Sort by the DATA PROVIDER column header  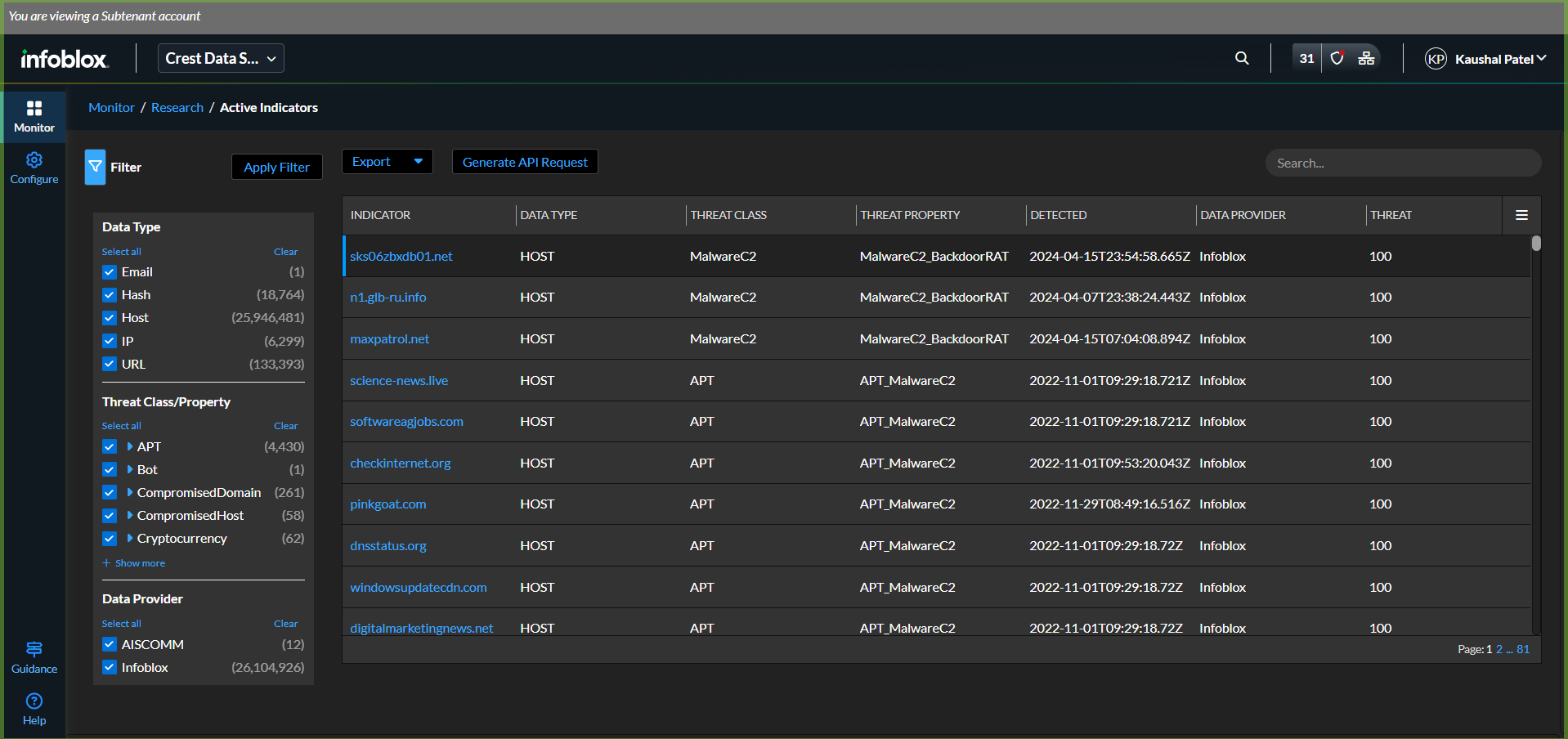(x=1243, y=215)
